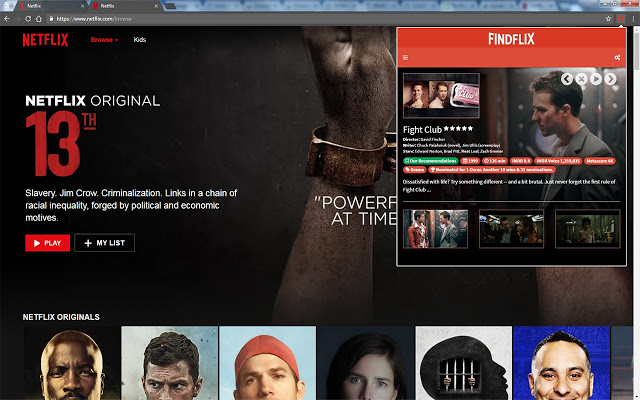This screenshot has height=400, width=640.
Task: Click the Oscar nominations tag
Action: (492, 169)
